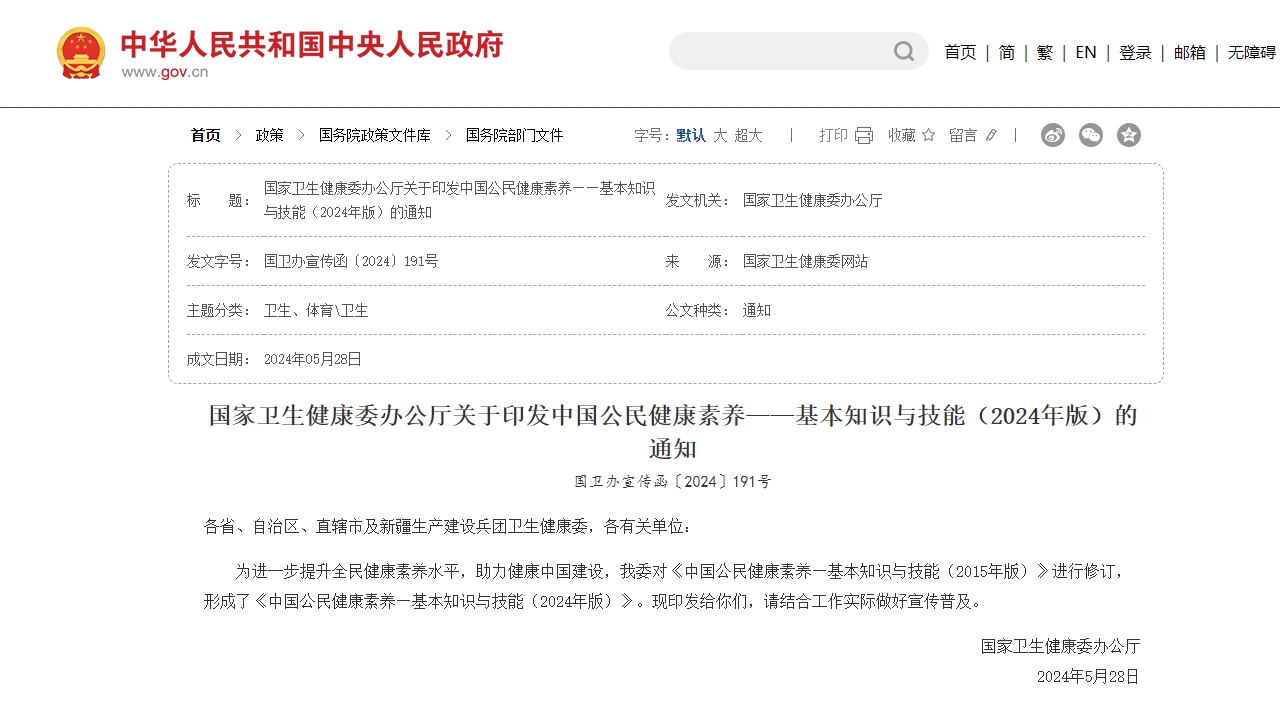1280x702 pixels.
Task: Click the search magnifier icon
Action: (904, 51)
